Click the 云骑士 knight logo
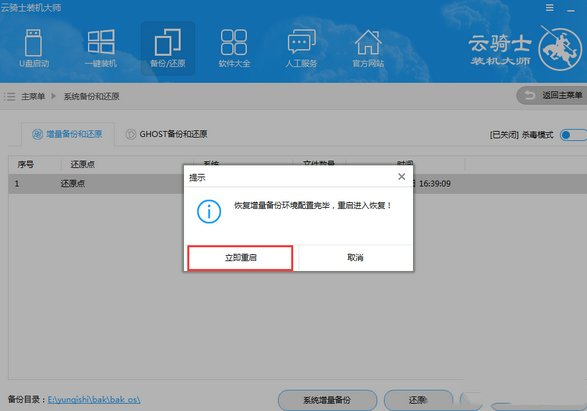The width and height of the screenshot is (587, 411). [560, 48]
